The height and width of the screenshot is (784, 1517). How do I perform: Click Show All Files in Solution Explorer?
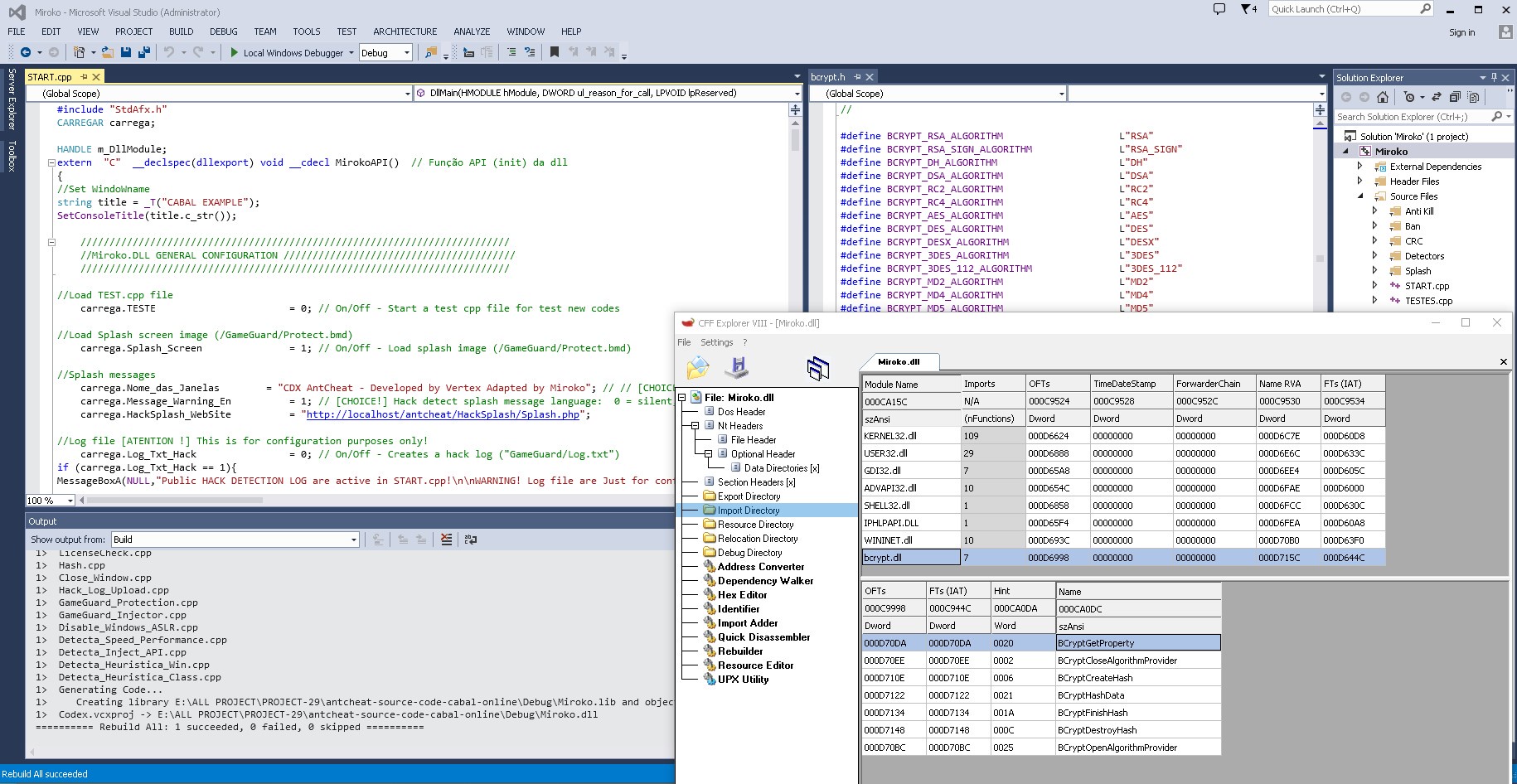tap(1473, 97)
